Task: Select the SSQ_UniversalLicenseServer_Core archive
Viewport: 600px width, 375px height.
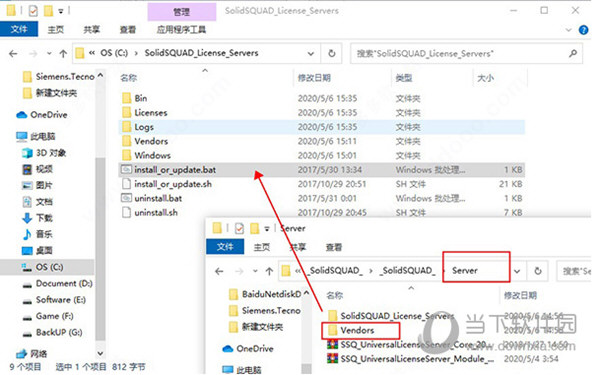Action: (406, 345)
